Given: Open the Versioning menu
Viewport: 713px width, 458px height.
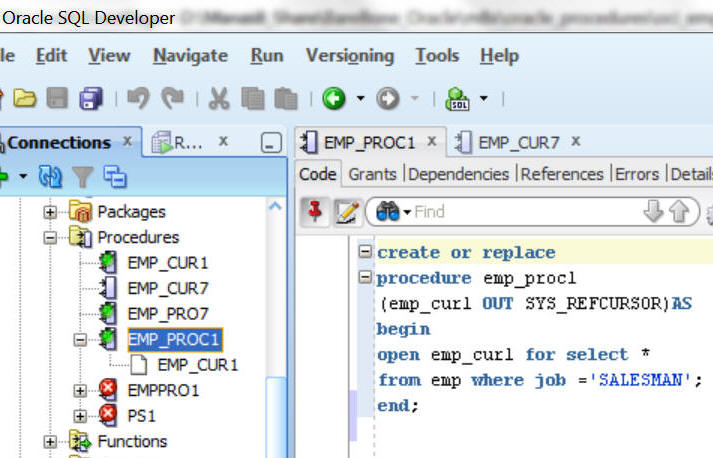Looking at the screenshot, I should [x=350, y=56].
